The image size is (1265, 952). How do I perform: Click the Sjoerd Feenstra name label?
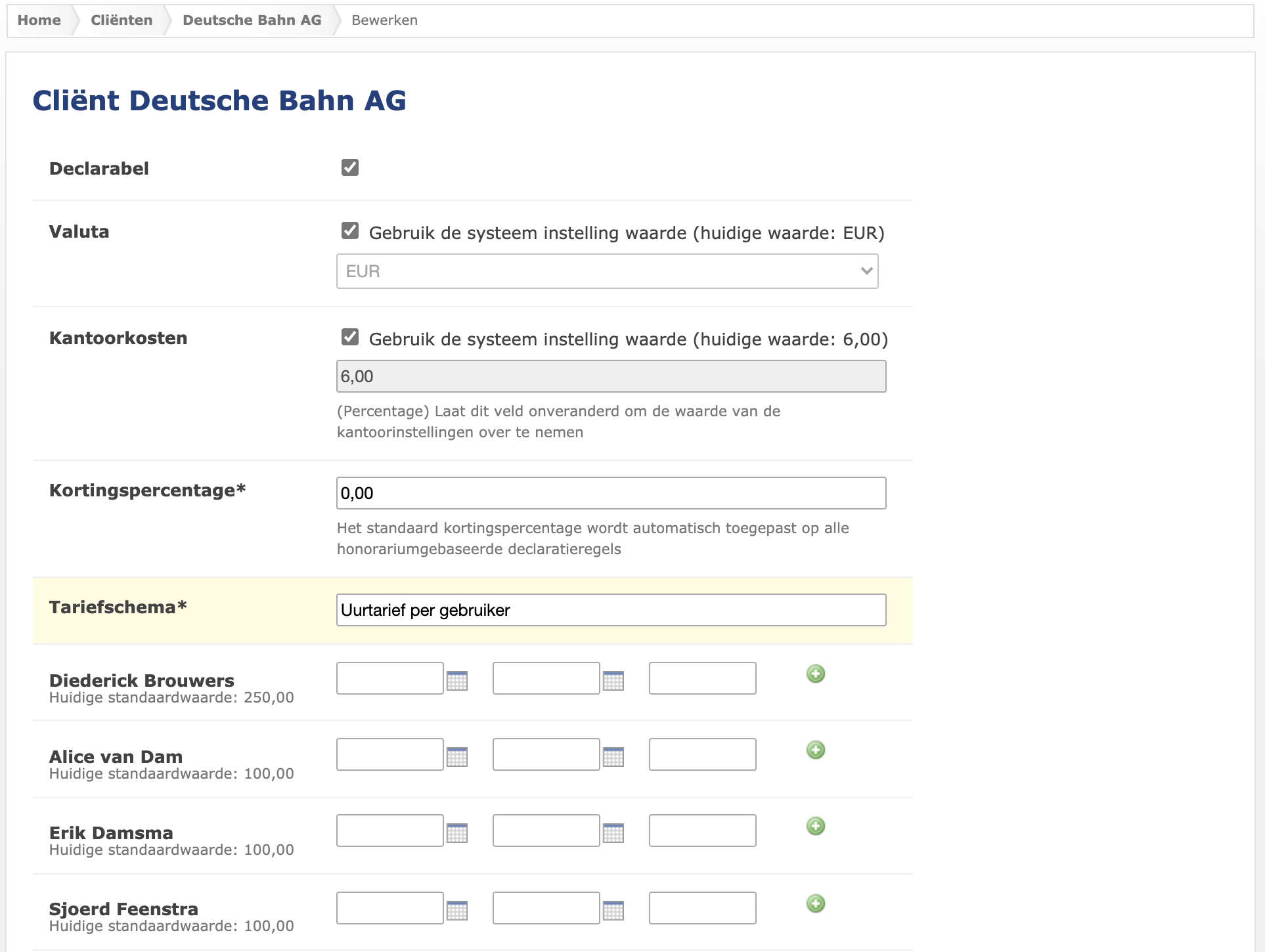pyautogui.click(x=123, y=909)
